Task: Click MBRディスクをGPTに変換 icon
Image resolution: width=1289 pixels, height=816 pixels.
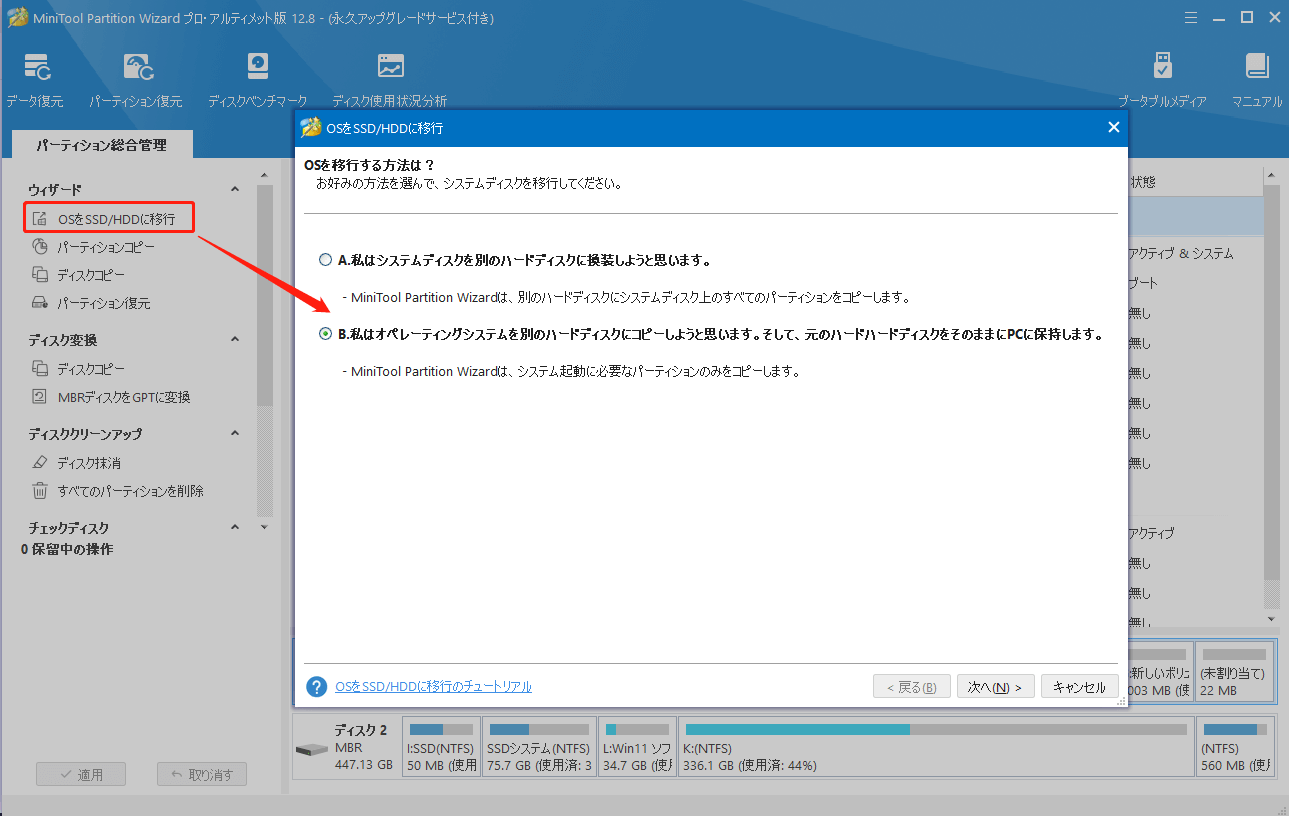Action: pyautogui.click(x=40, y=396)
